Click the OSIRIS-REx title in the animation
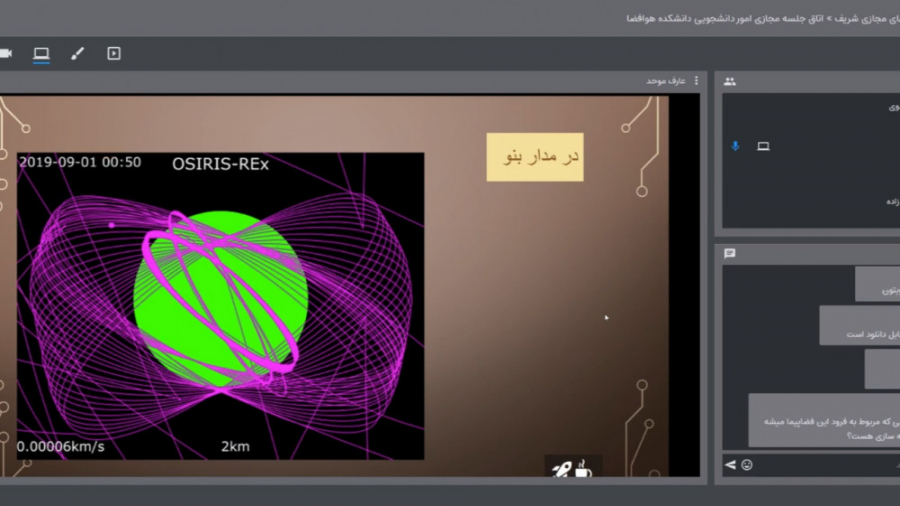Screen dimensions: 900x506 (220, 164)
